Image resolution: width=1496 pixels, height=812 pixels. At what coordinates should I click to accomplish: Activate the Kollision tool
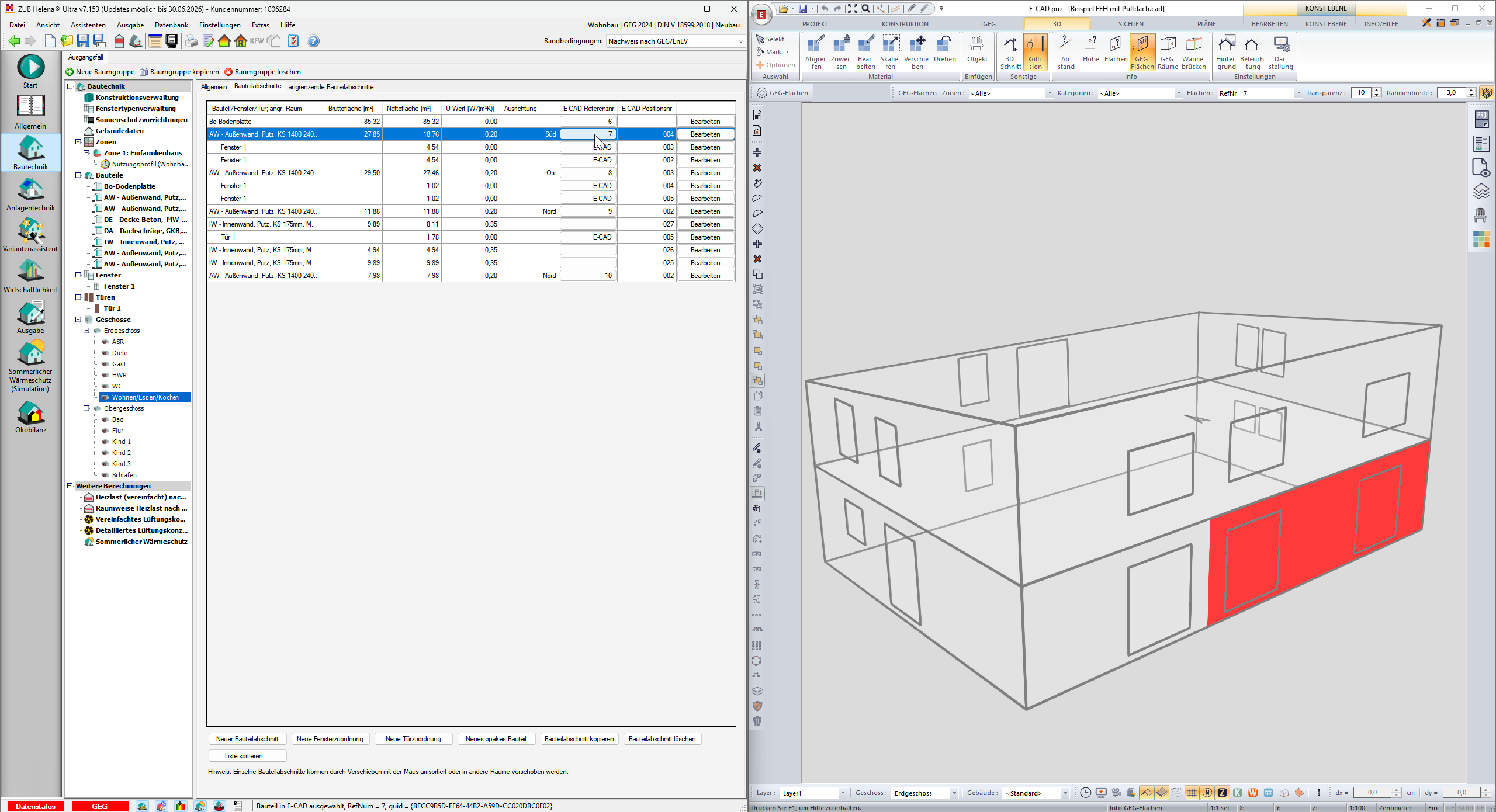pos(1034,53)
